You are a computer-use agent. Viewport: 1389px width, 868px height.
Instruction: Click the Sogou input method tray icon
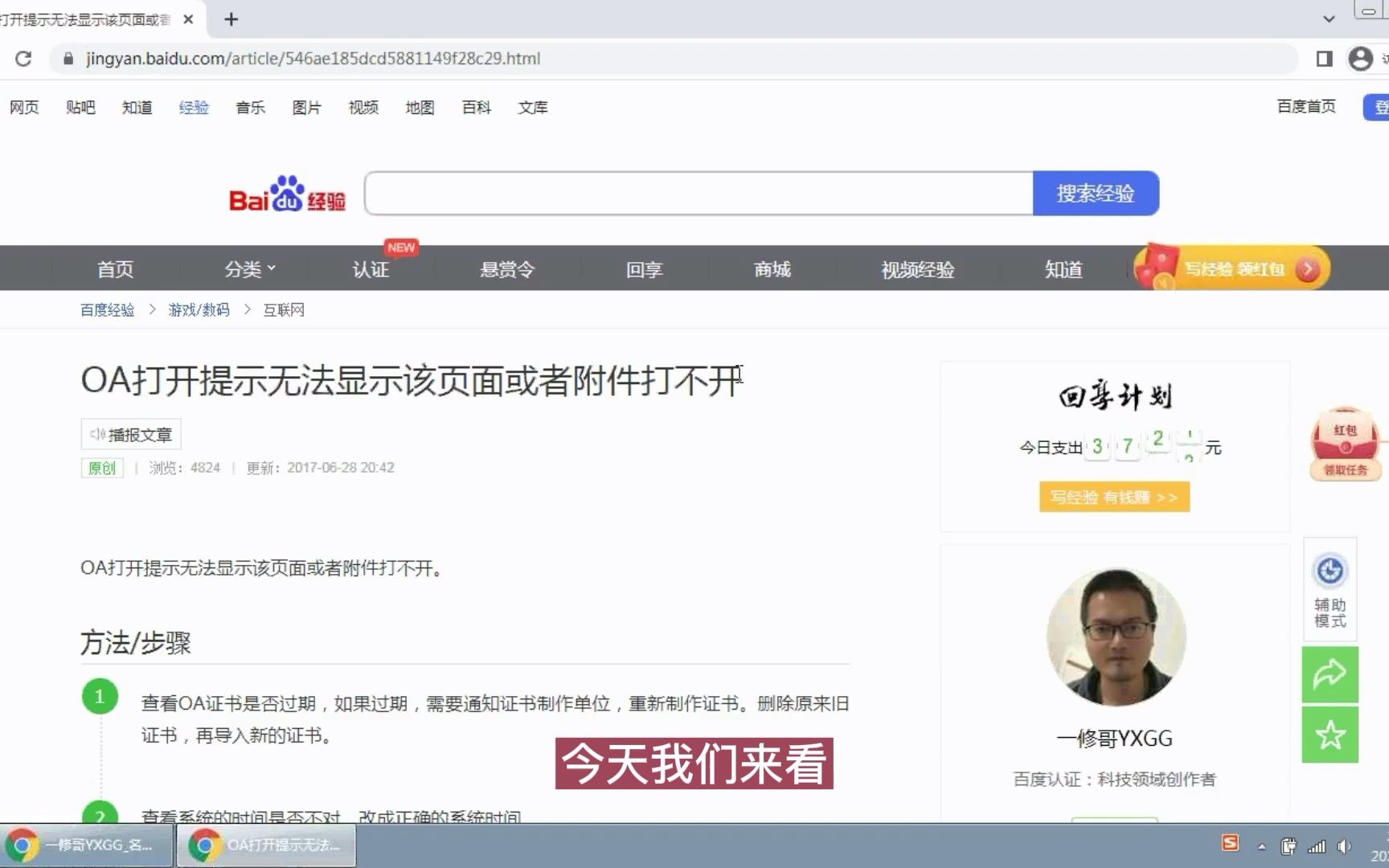[1230, 843]
